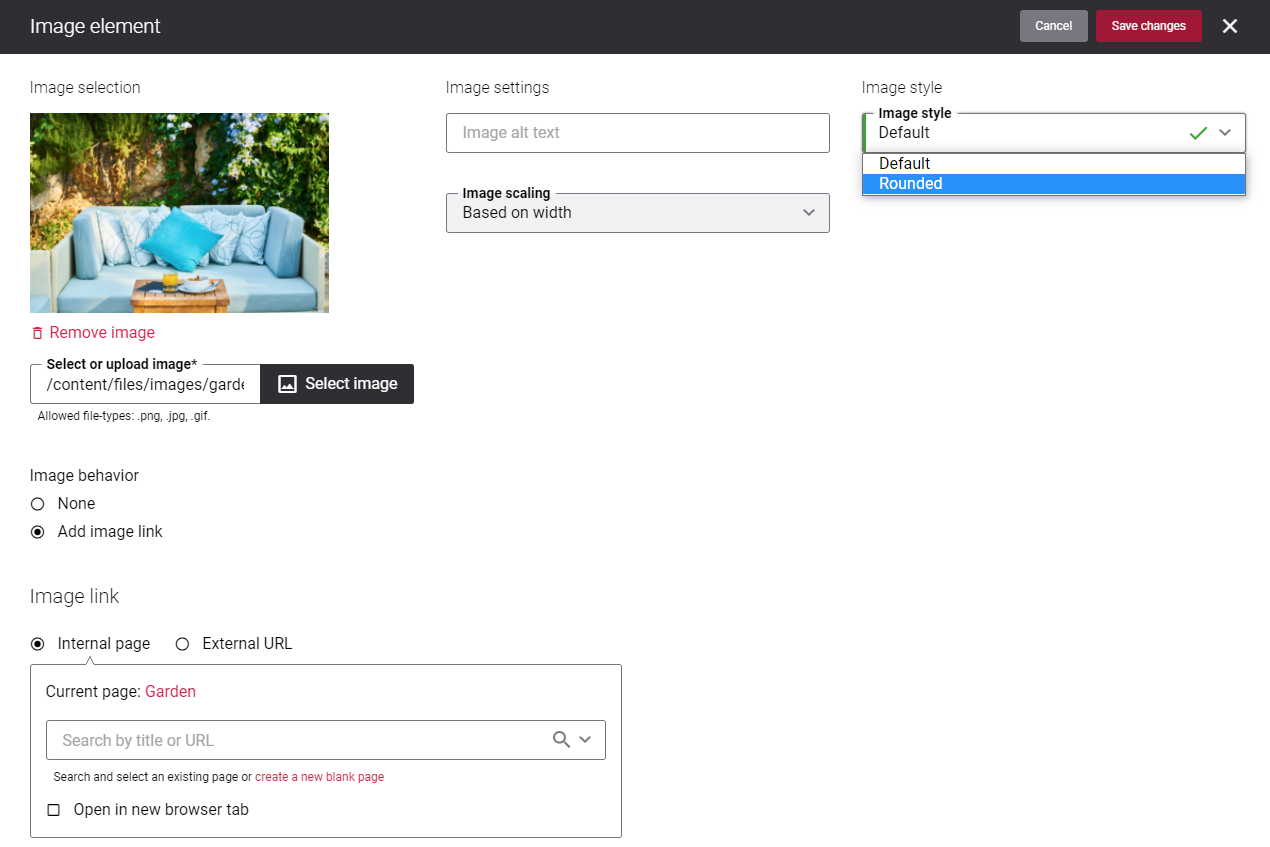Pick Rounded from the style list

[1054, 184]
